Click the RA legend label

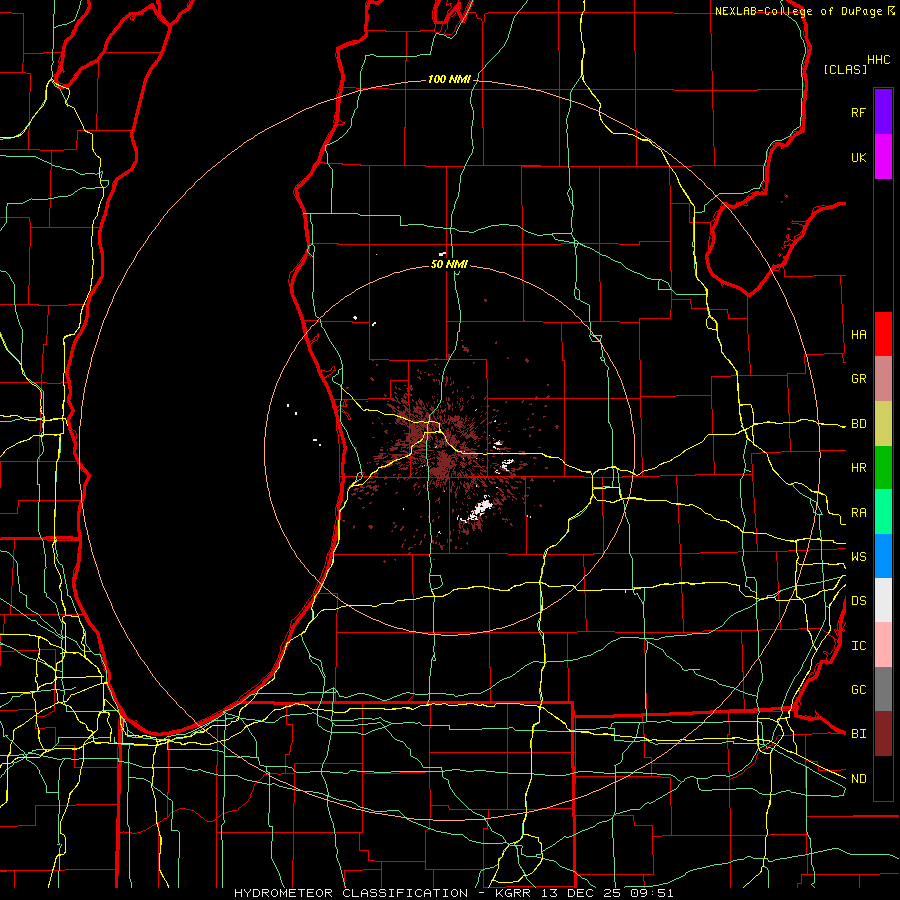[858, 512]
